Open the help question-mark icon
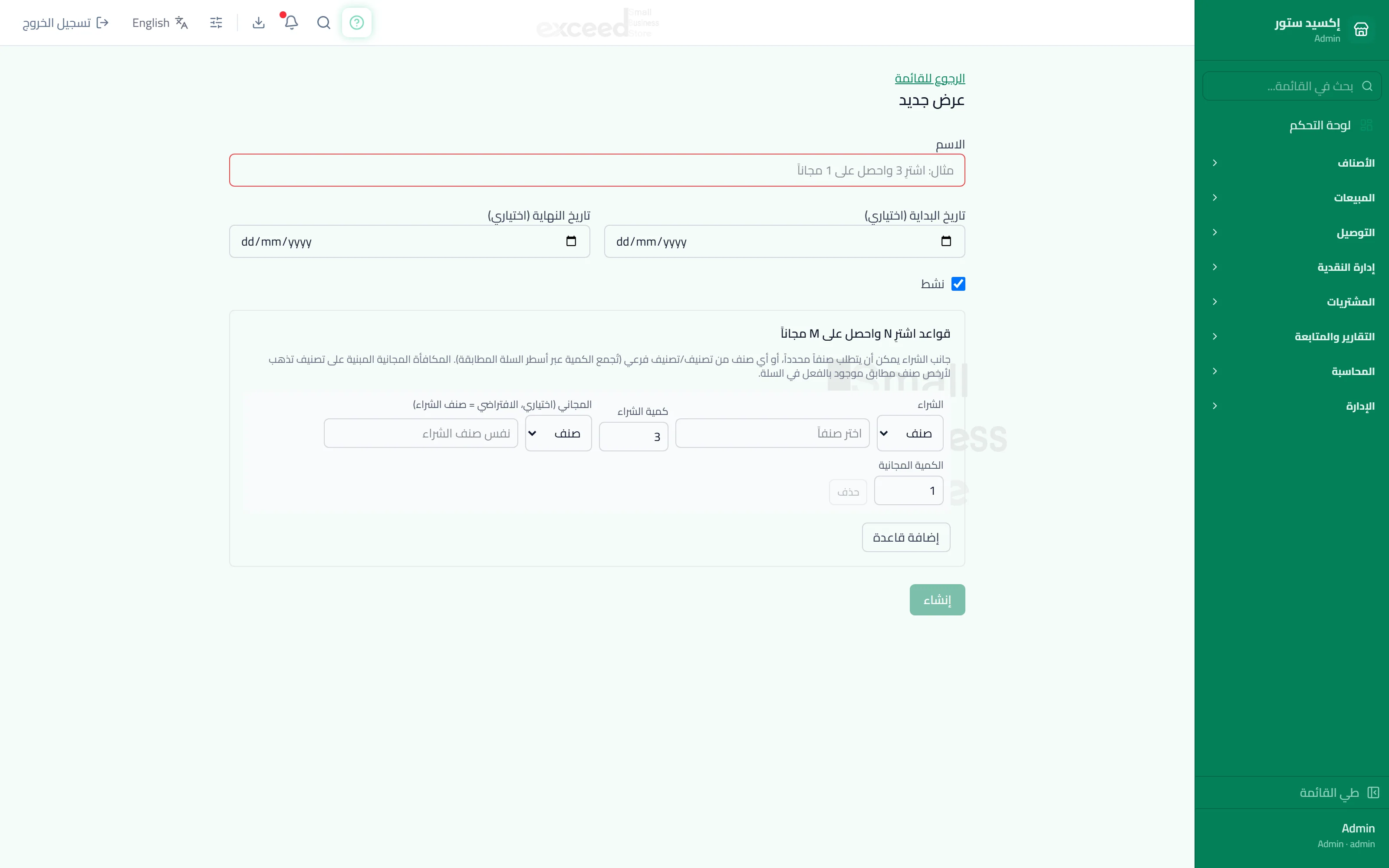The width and height of the screenshot is (1389, 868). click(x=356, y=23)
